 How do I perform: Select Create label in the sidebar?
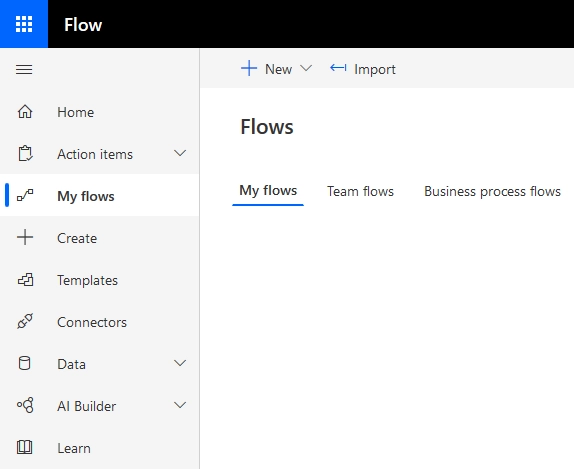pyautogui.click(x=77, y=238)
